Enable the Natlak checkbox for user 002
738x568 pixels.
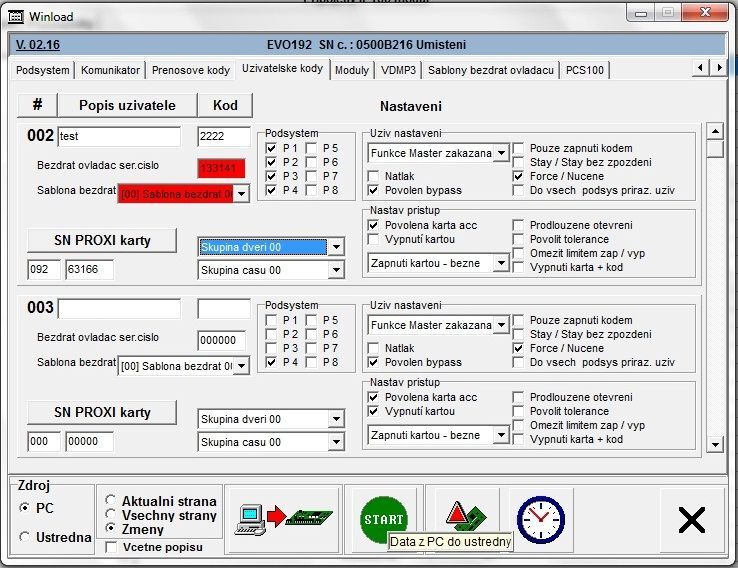pos(374,175)
